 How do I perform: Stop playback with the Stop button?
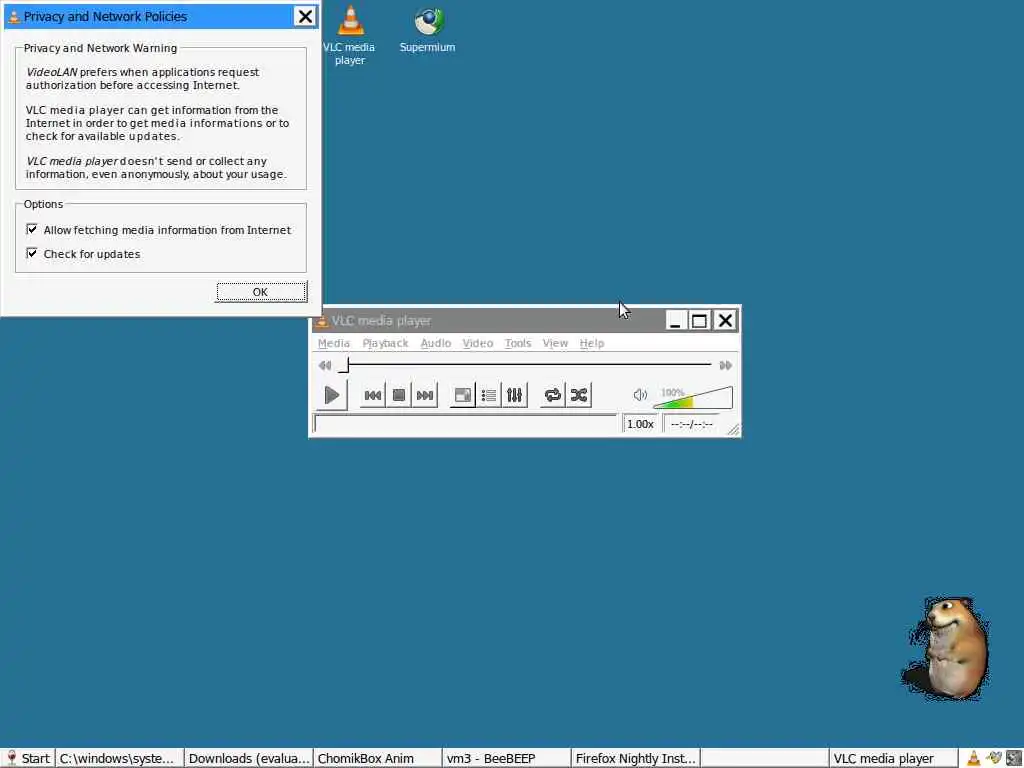click(399, 395)
